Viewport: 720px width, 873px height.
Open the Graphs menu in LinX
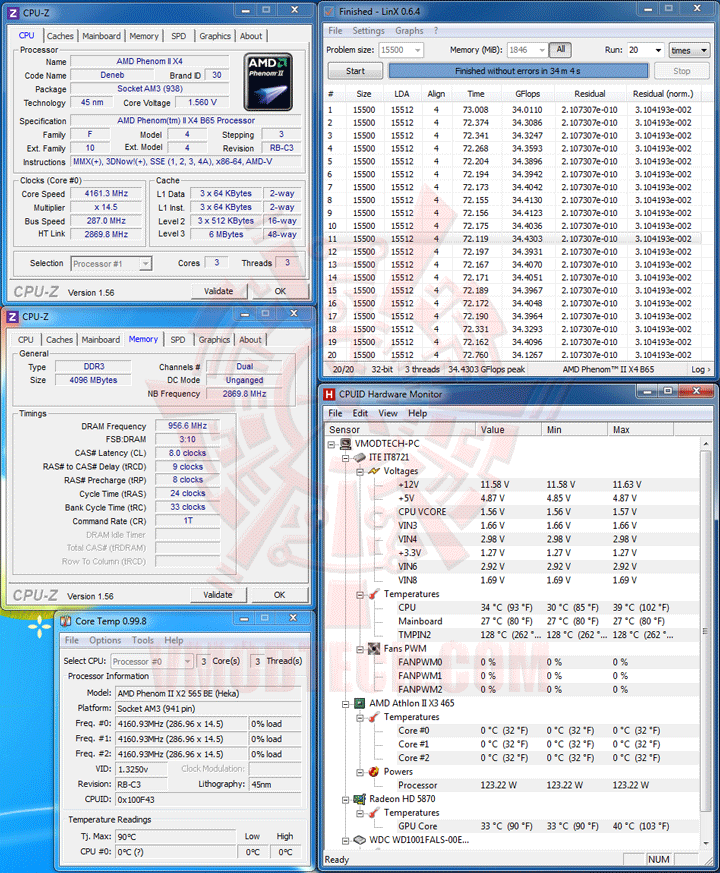(409, 31)
